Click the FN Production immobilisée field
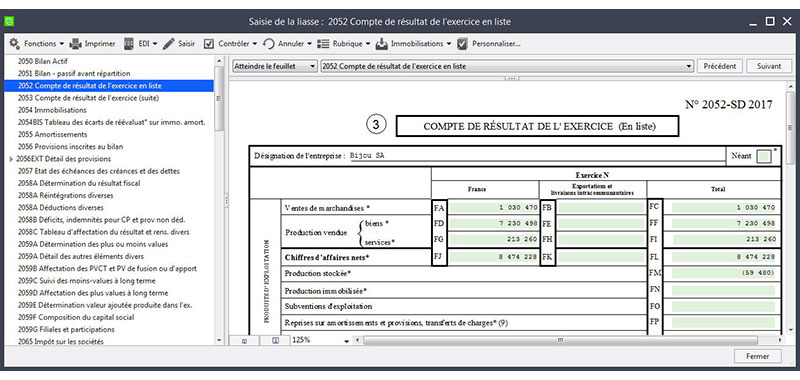 [x=724, y=291]
